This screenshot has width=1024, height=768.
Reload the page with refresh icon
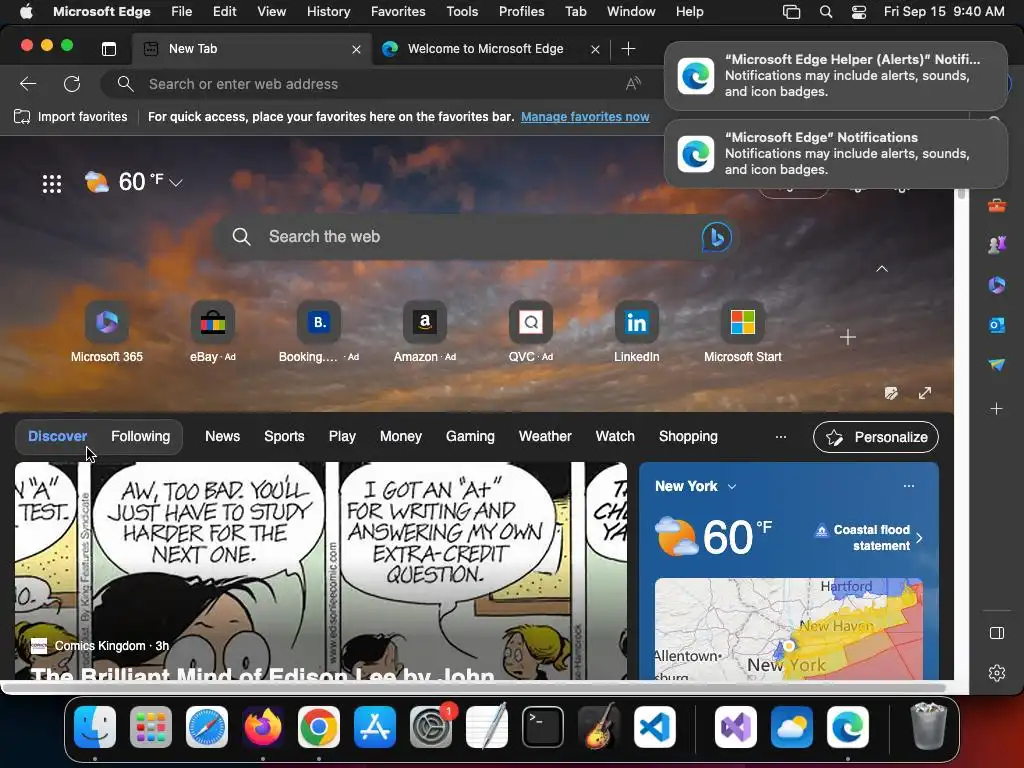[72, 84]
